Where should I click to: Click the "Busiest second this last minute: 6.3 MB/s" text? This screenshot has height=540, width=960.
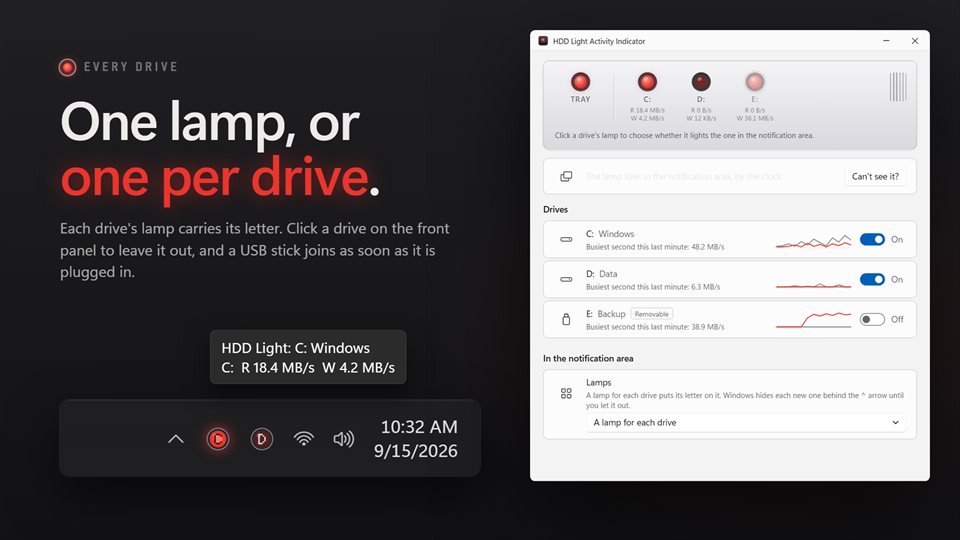click(653, 287)
